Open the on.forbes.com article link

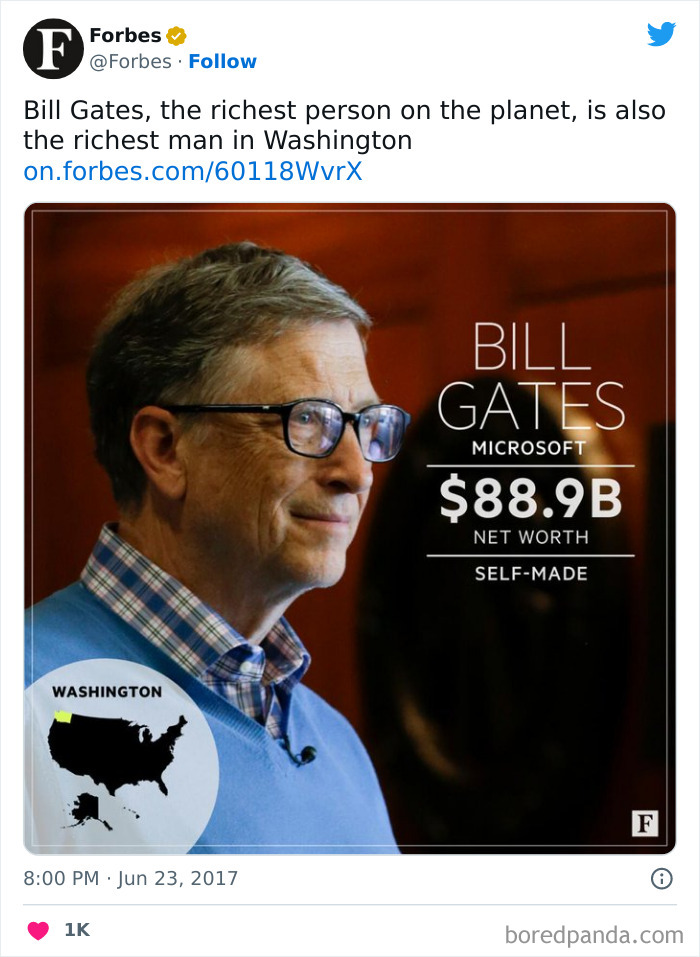tap(193, 171)
